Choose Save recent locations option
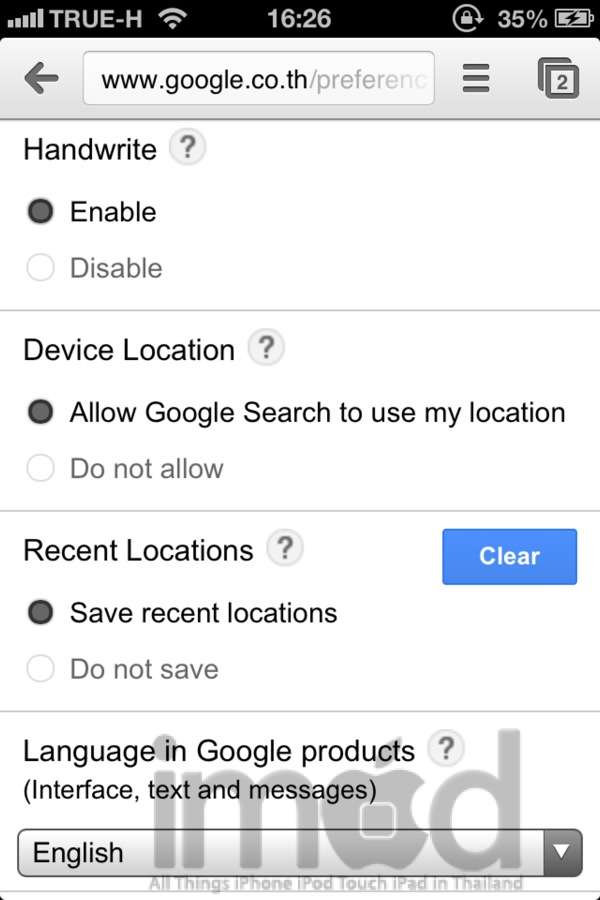 [x=41, y=613]
